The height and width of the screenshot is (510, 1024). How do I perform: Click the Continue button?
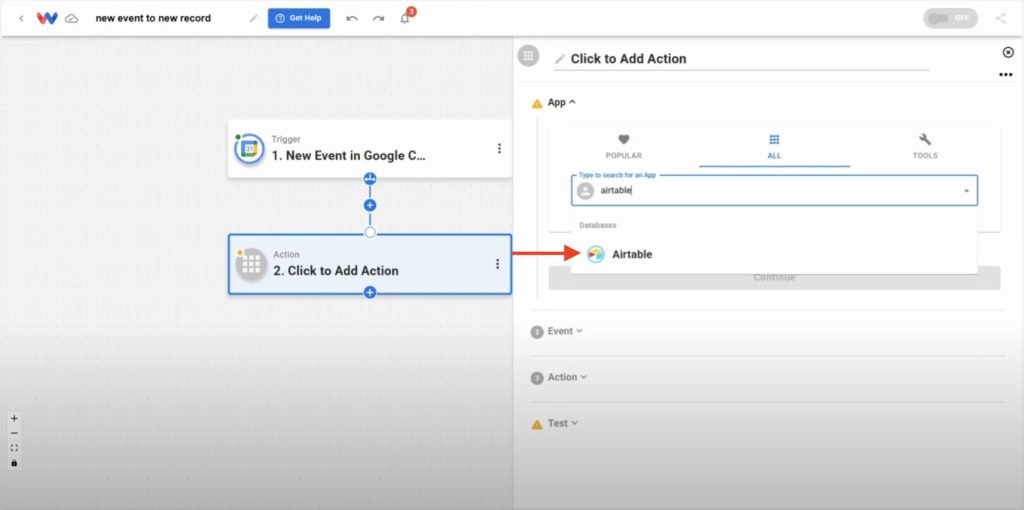[775, 278]
